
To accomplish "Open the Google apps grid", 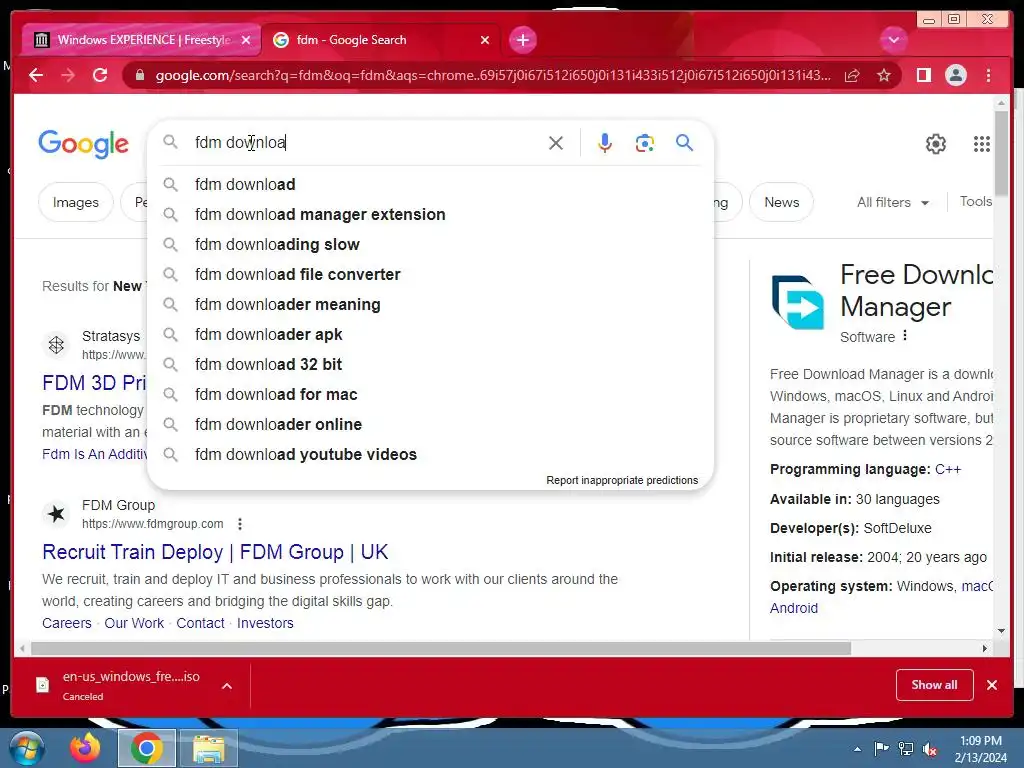I will [x=982, y=144].
